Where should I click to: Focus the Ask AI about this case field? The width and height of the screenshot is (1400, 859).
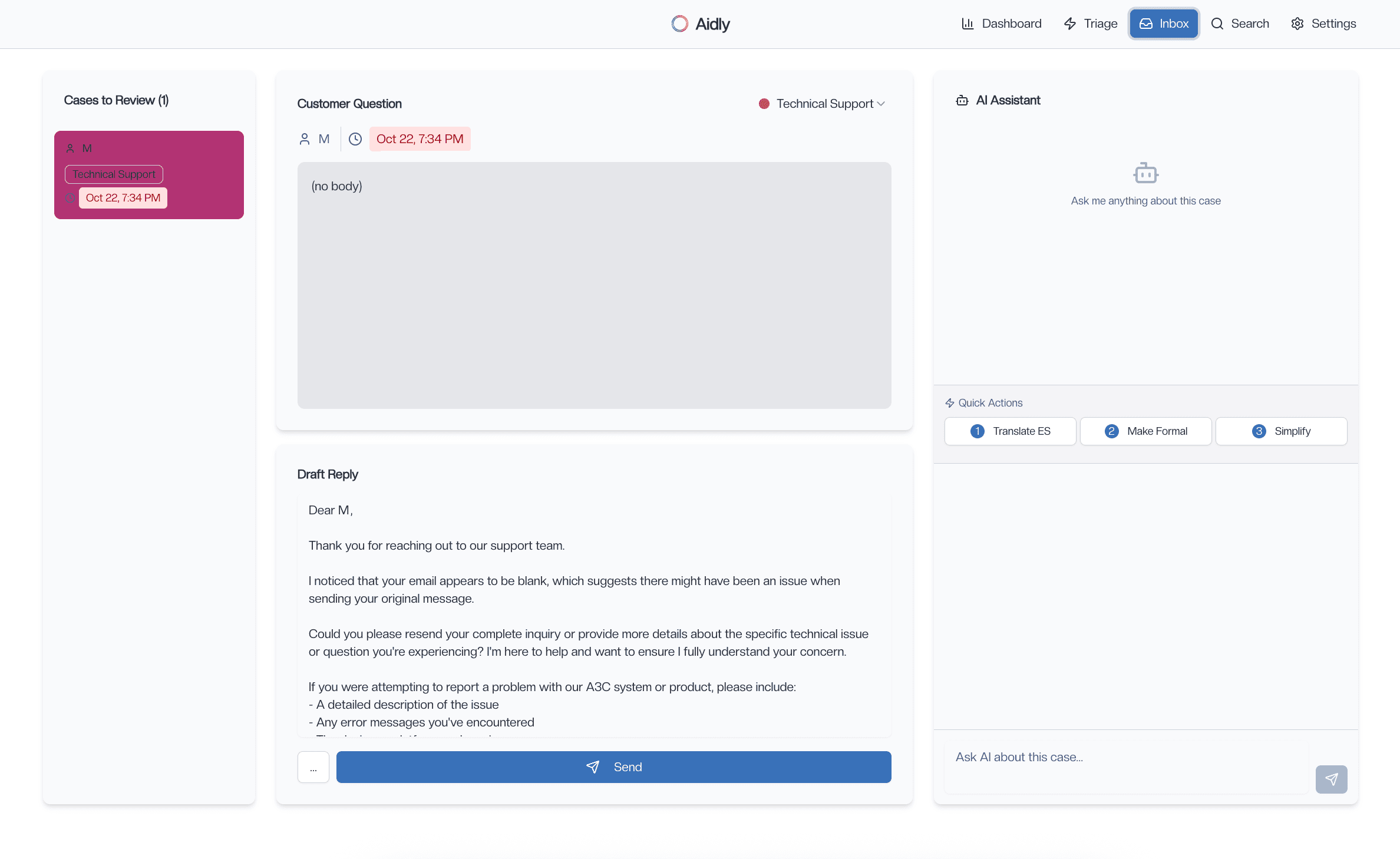point(1125,767)
